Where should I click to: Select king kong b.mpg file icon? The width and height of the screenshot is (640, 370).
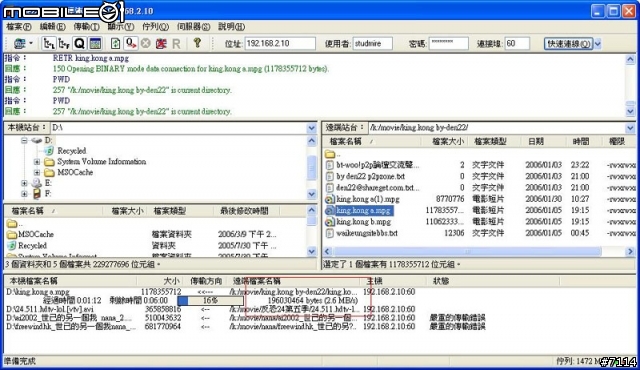[x=330, y=222]
